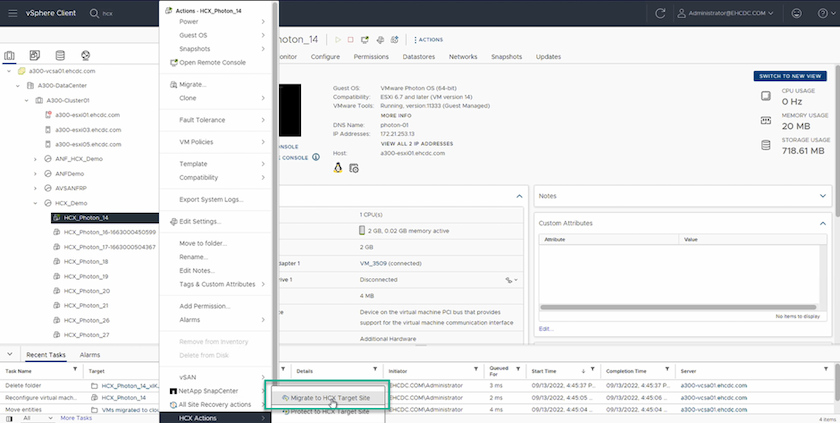Collapse the Notes panel chevron
This screenshot has width=840, height=423.
click(827, 196)
